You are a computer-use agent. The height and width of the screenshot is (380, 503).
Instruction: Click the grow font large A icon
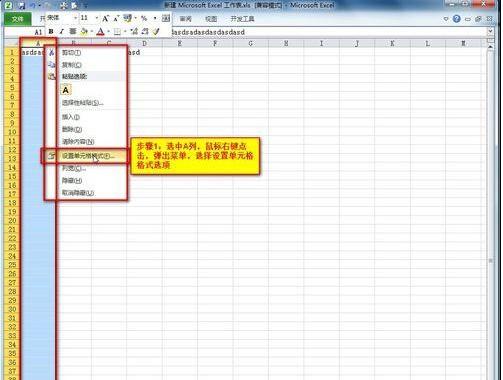click(x=105, y=18)
